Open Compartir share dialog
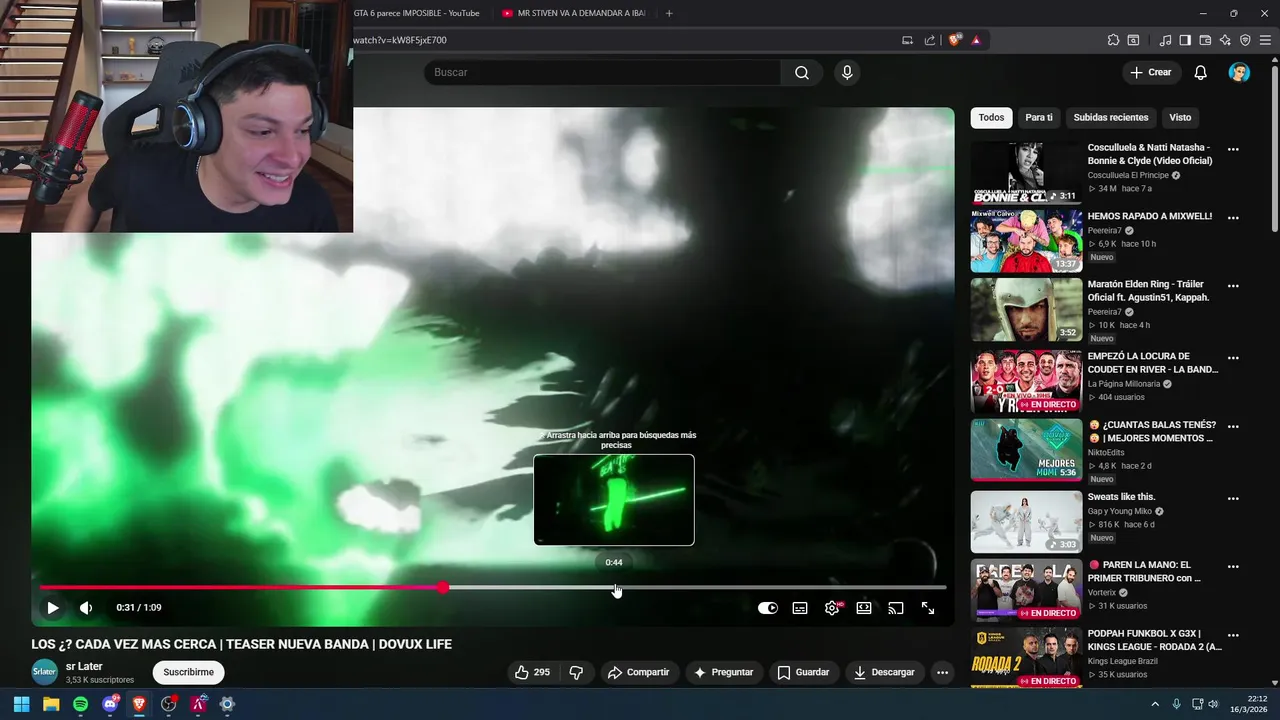1280x720 pixels. pos(638,672)
